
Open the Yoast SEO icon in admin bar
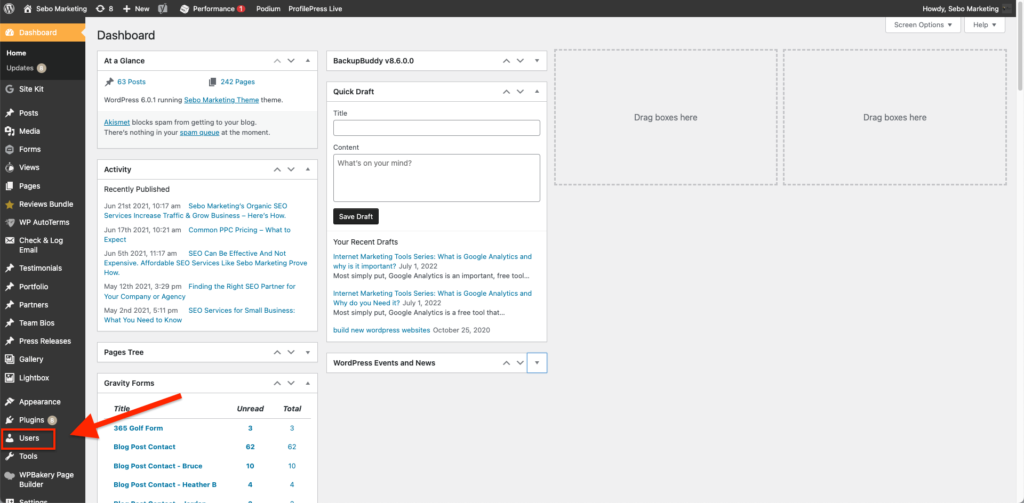pyautogui.click(x=163, y=8)
